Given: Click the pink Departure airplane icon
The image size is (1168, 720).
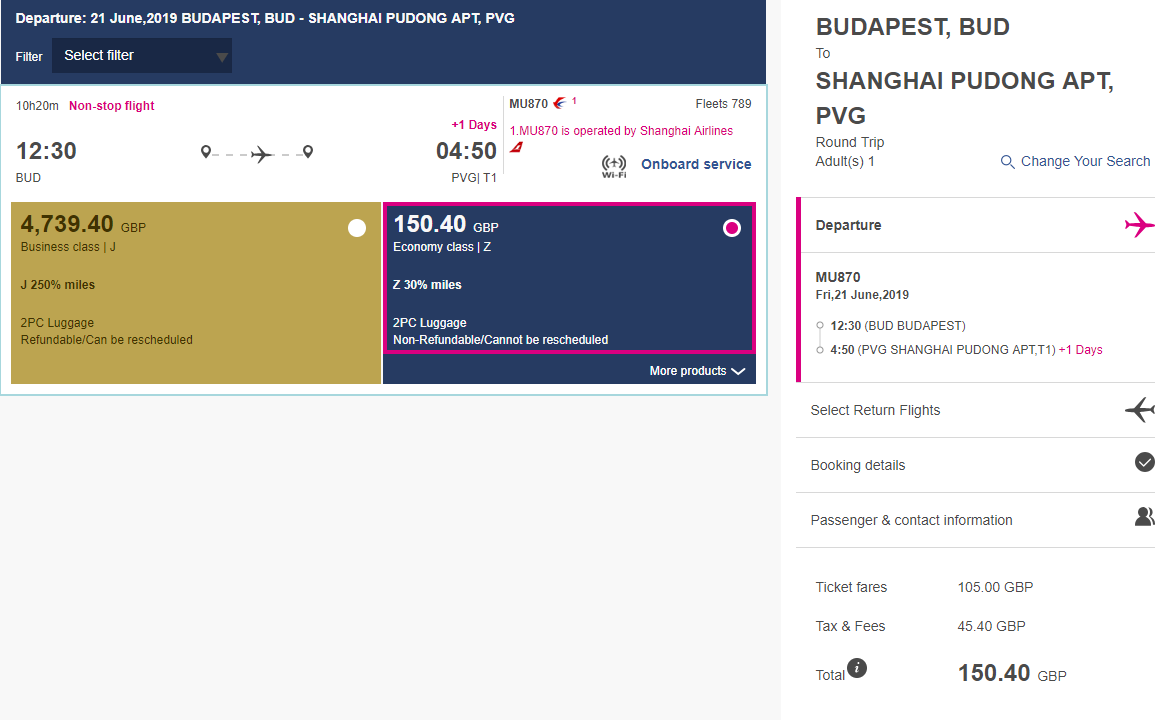Looking at the screenshot, I should (x=1139, y=225).
